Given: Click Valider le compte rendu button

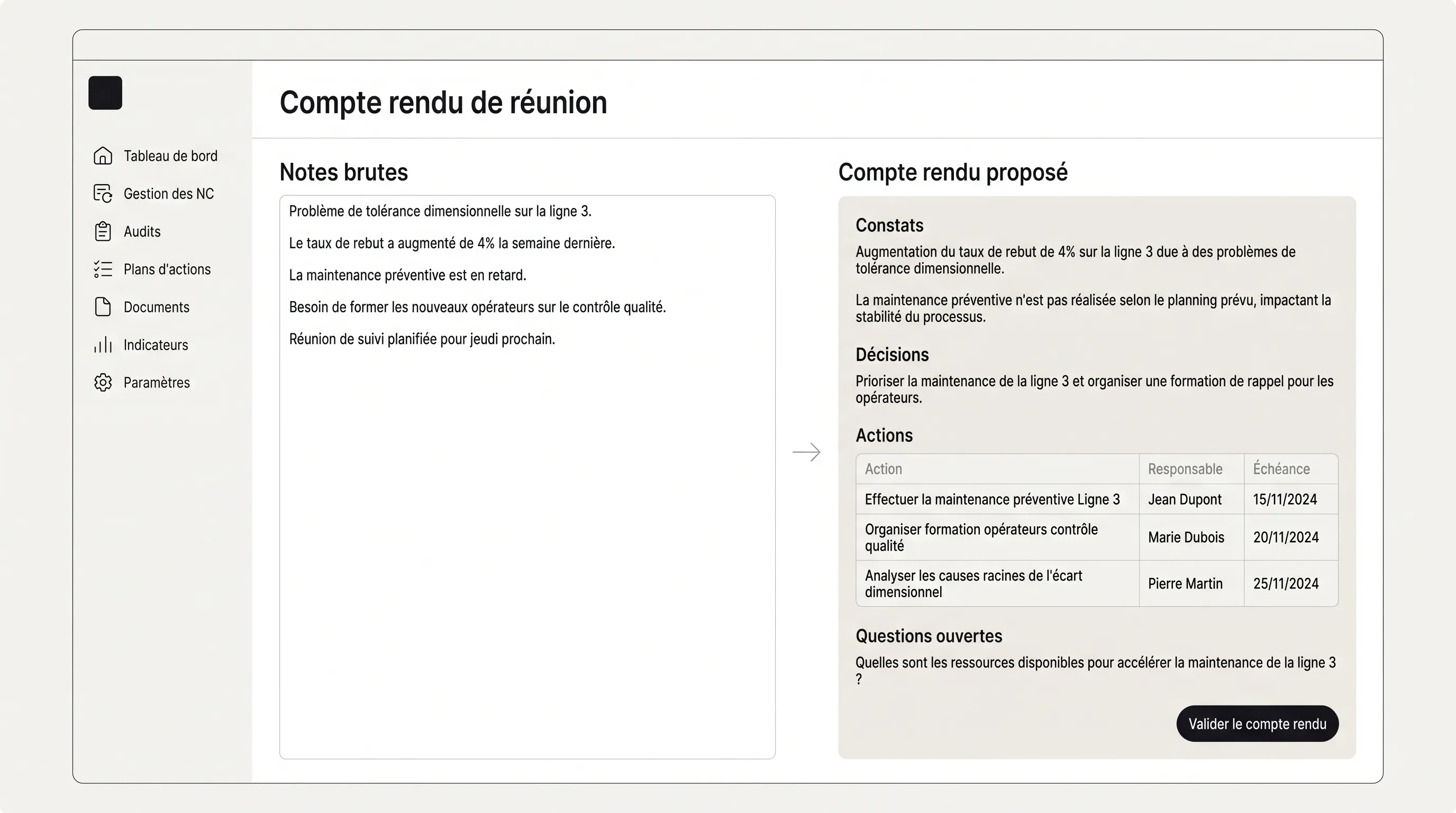Looking at the screenshot, I should [1257, 724].
